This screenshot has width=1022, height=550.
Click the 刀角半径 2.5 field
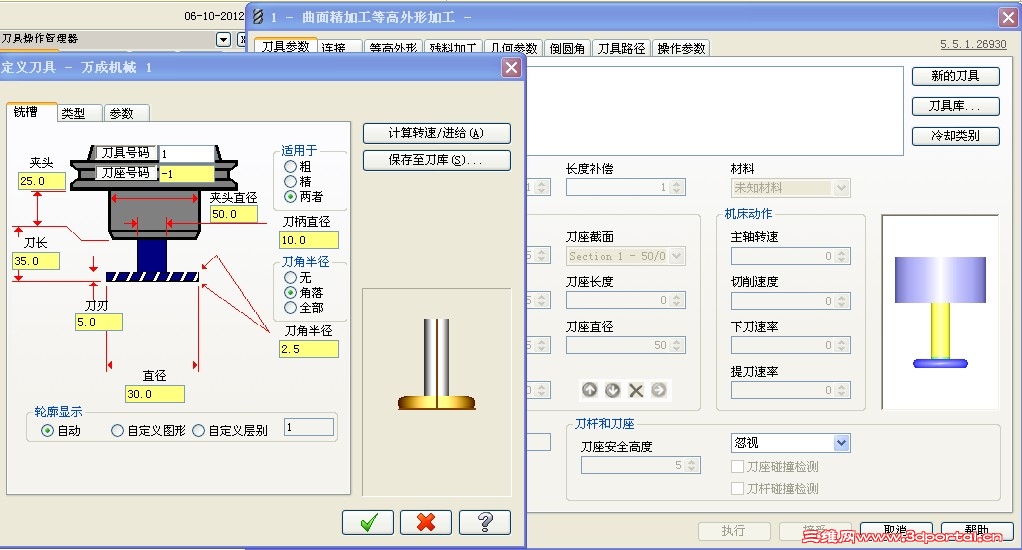click(308, 349)
